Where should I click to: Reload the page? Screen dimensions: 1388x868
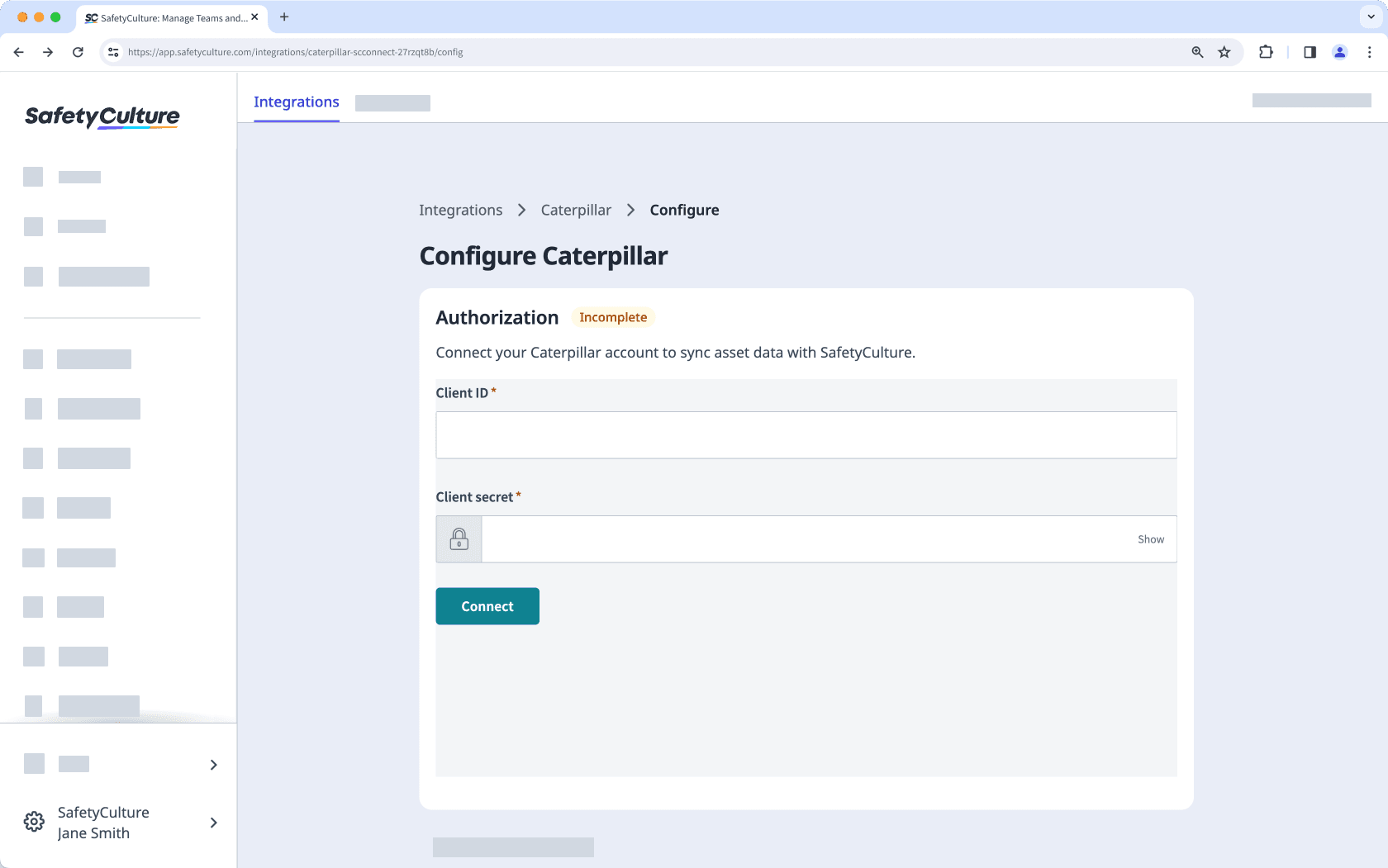(78, 51)
